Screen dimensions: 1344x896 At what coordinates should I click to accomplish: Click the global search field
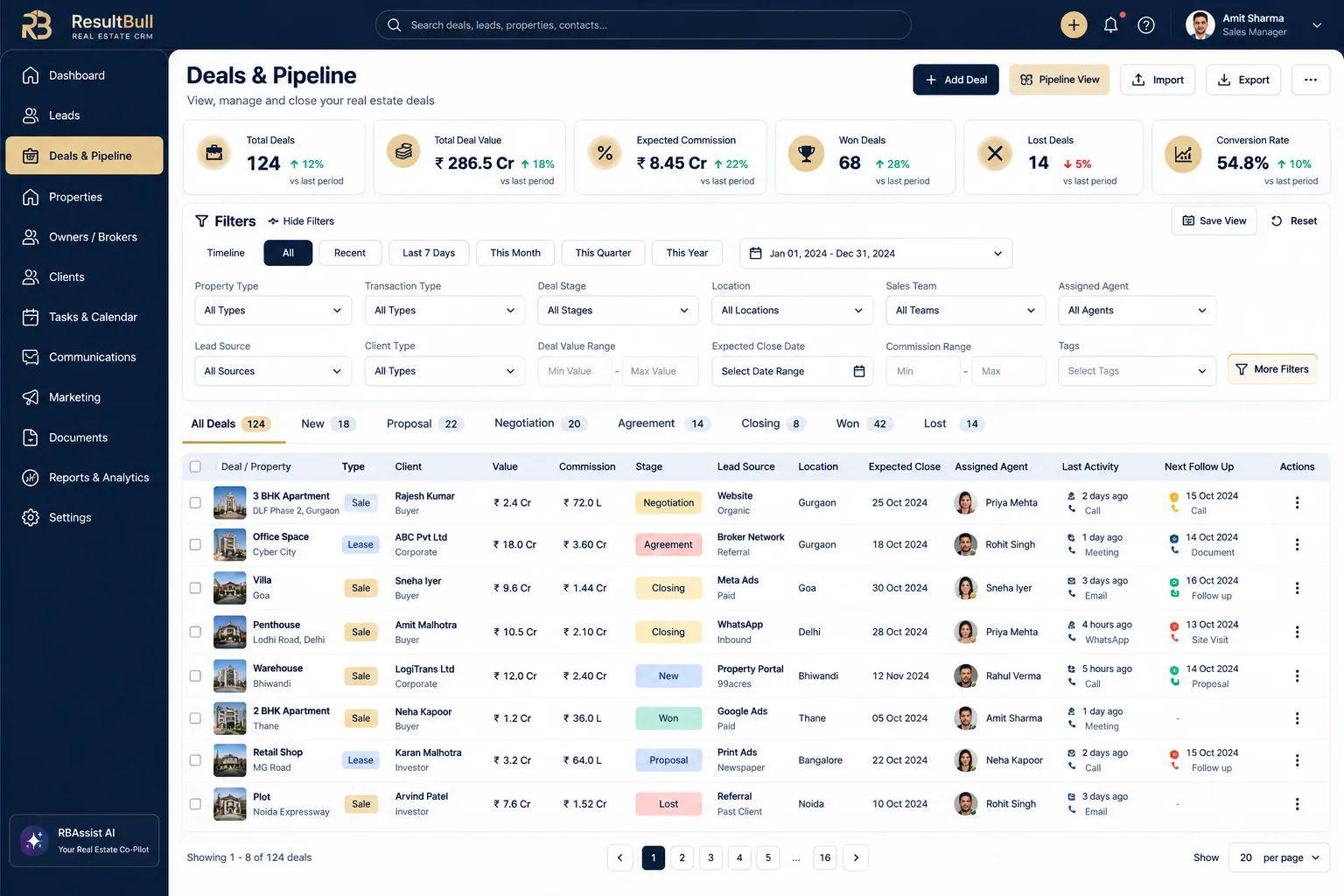coord(643,24)
